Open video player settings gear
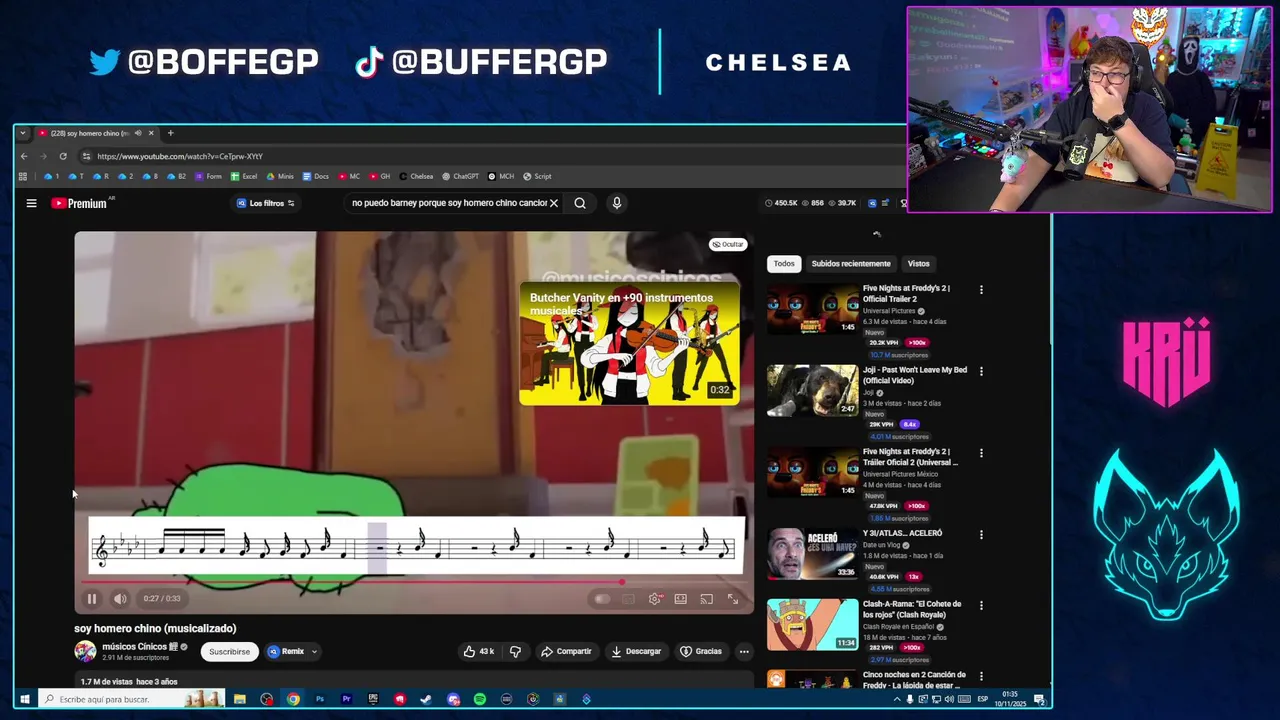 point(655,599)
